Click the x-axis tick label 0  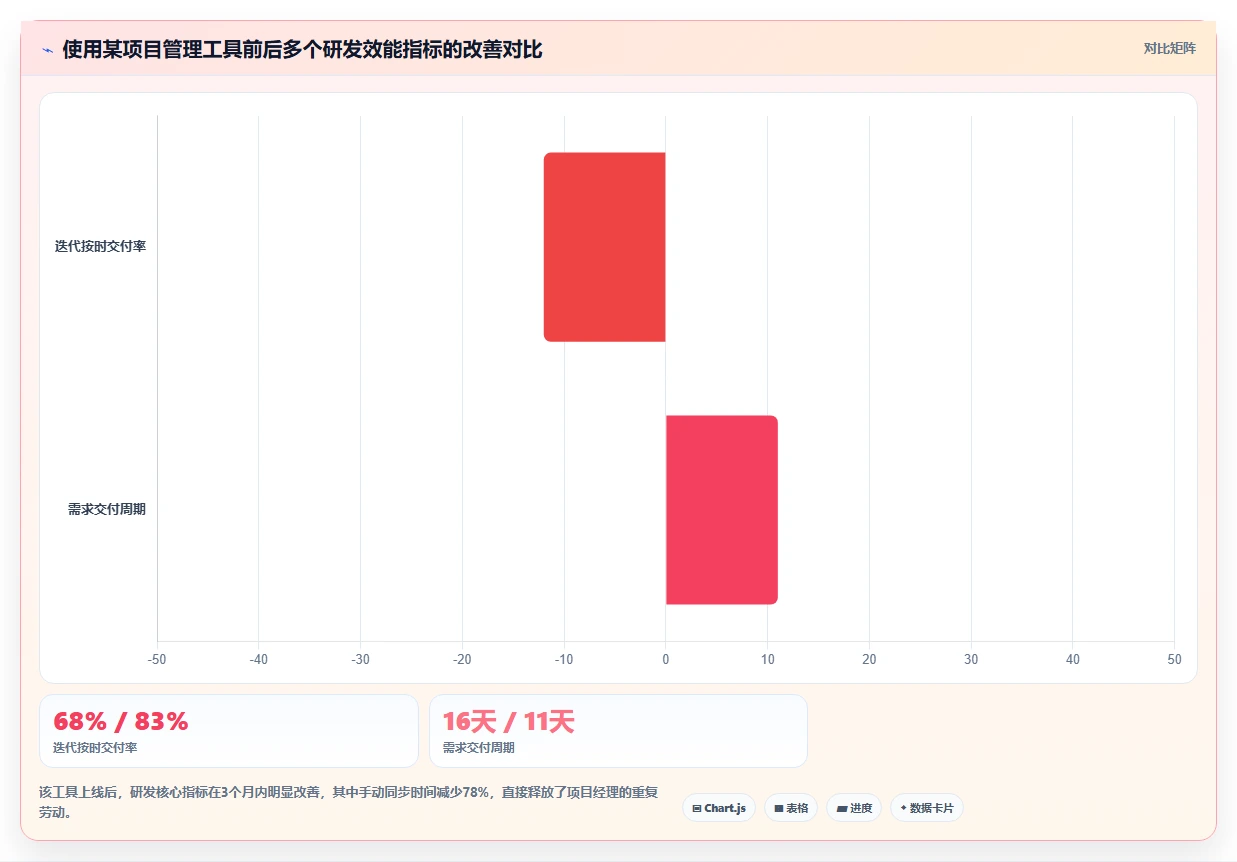click(666, 660)
